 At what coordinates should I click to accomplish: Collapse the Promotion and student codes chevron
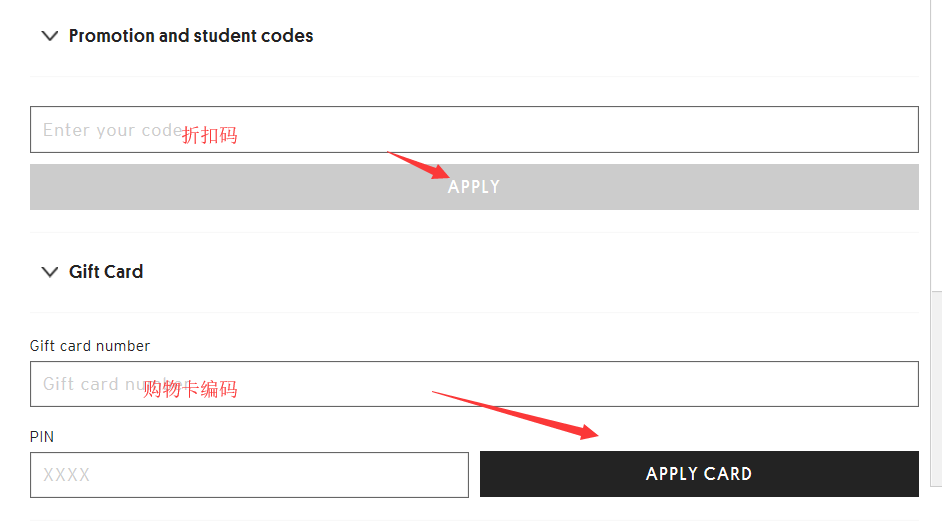(x=49, y=36)
